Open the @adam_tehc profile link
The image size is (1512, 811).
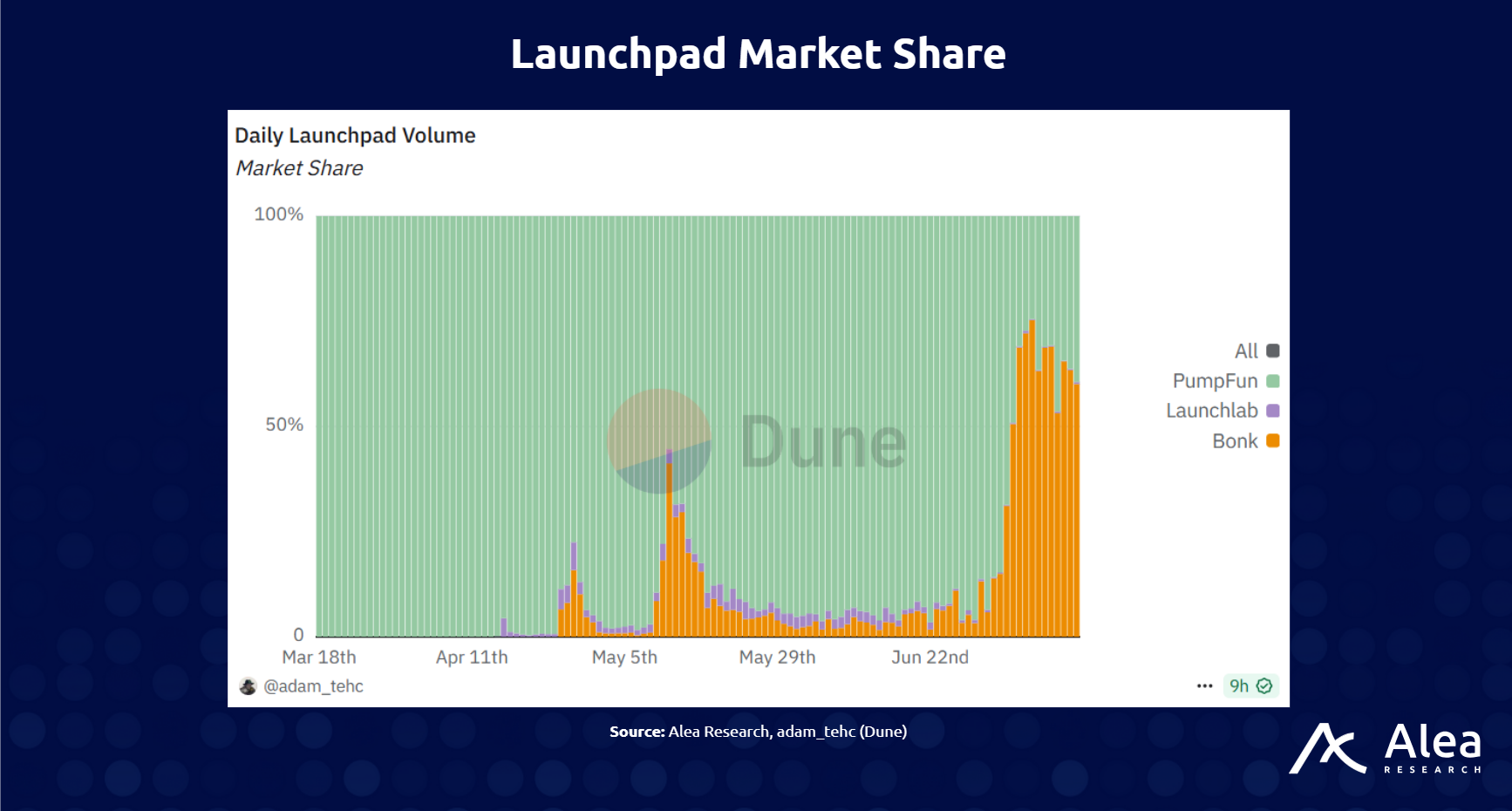(313, 686)
